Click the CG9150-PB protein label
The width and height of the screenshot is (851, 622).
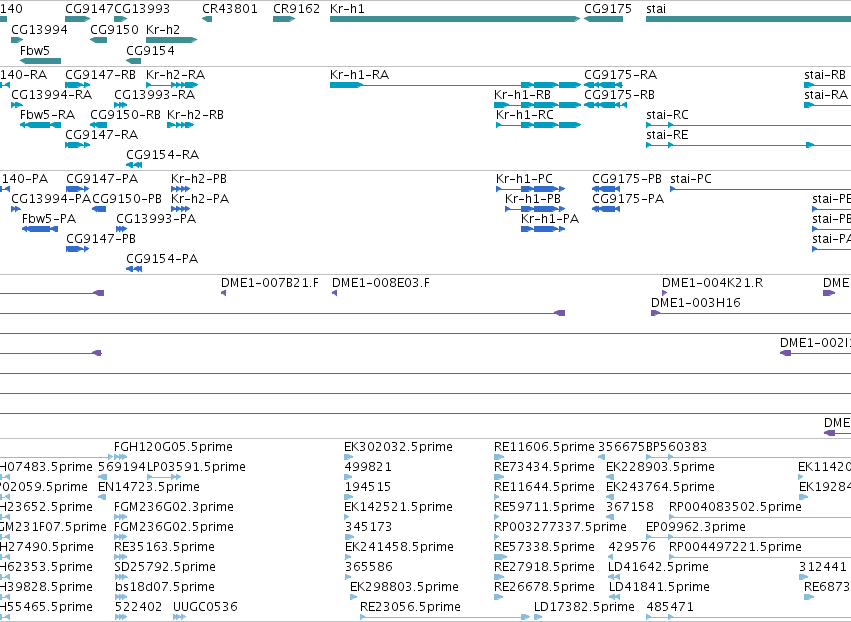127,199
